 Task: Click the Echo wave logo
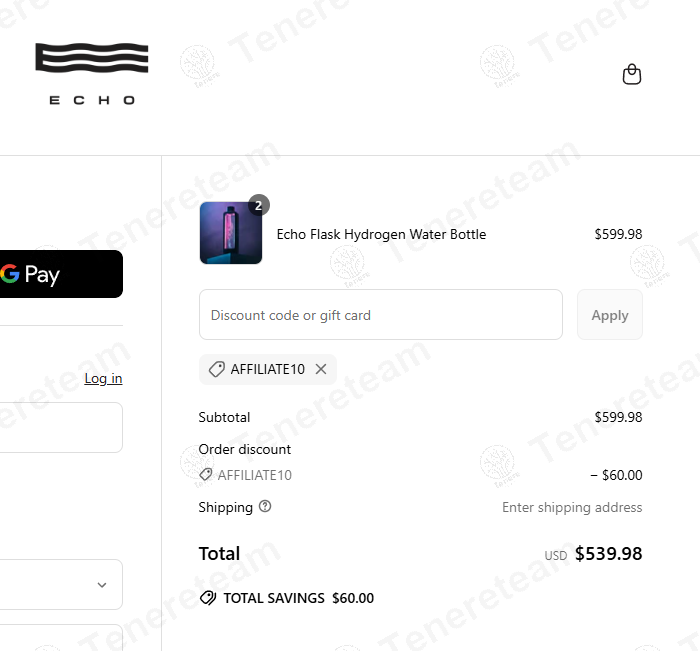[91, 73]
